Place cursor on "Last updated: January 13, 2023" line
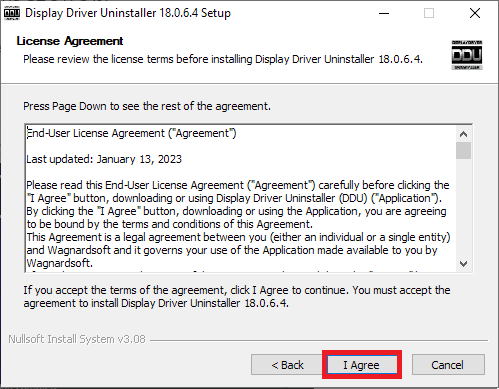Image resolution: width=499 pixels, height=389 pixels. 104,159
